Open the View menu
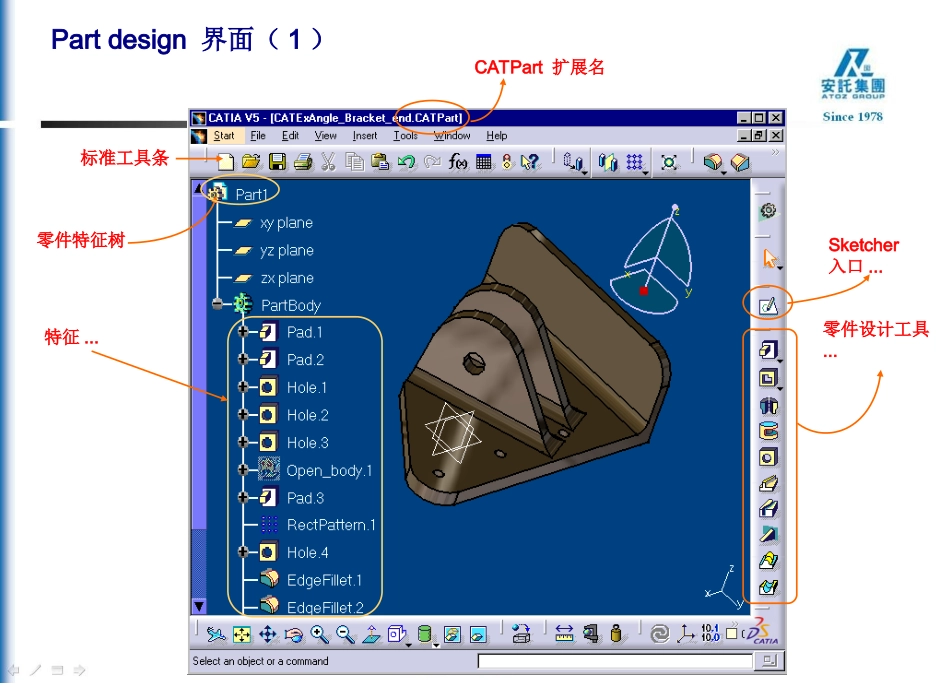 pyautogui.click(x=325, y=136)
